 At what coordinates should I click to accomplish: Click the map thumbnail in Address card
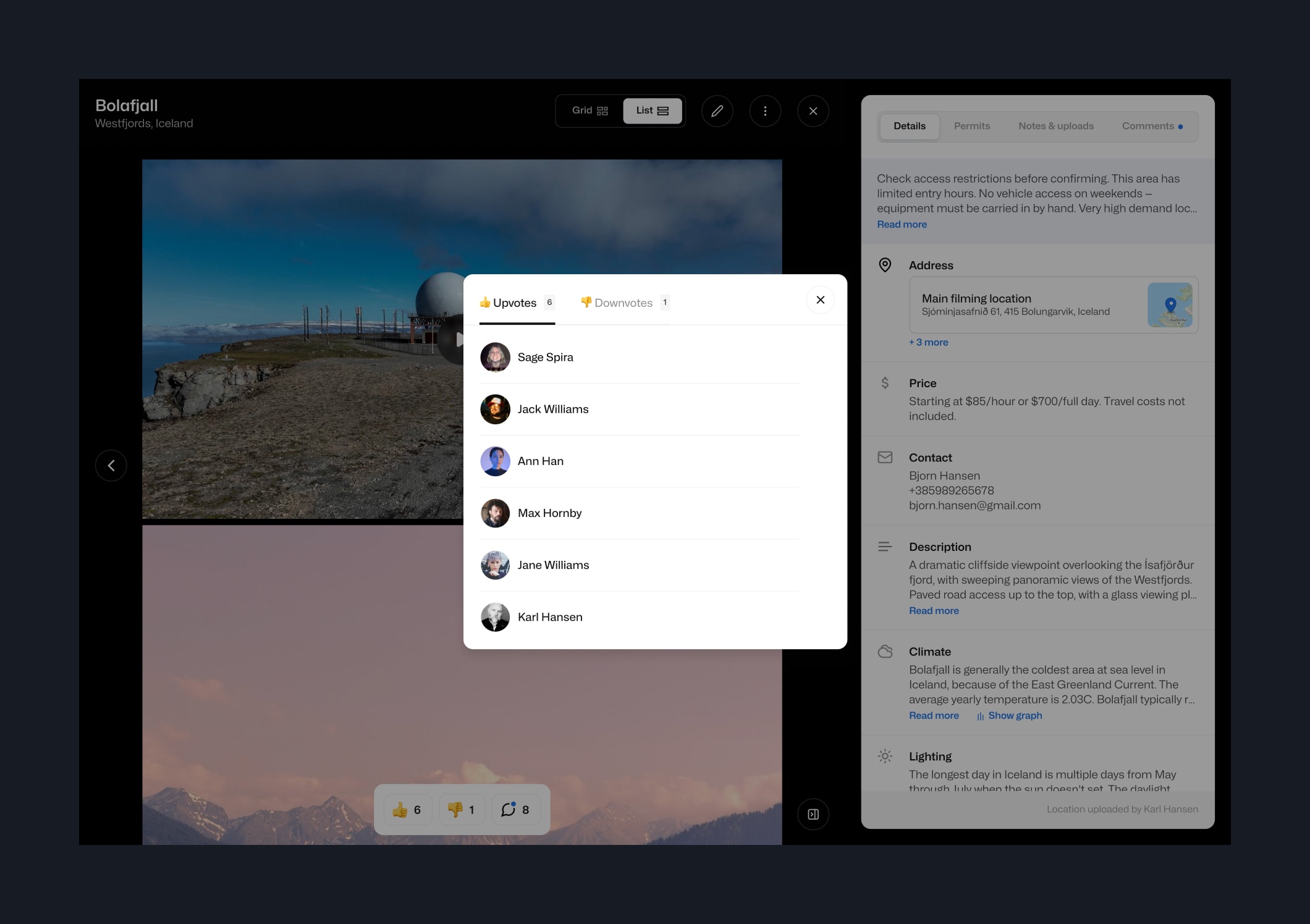[1170, 305]
